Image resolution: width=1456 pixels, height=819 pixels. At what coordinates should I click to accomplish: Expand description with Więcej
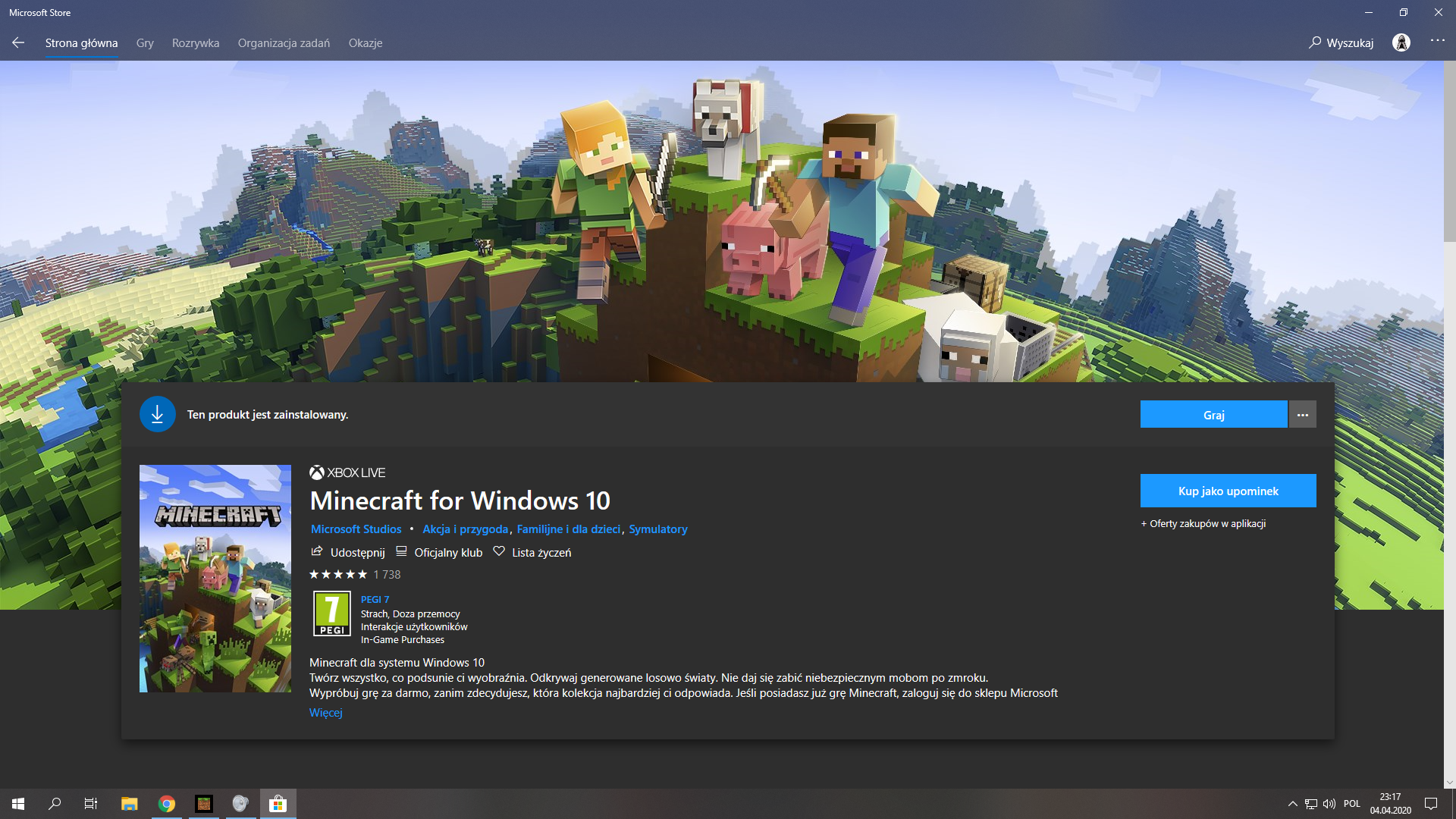coord(325,713)
